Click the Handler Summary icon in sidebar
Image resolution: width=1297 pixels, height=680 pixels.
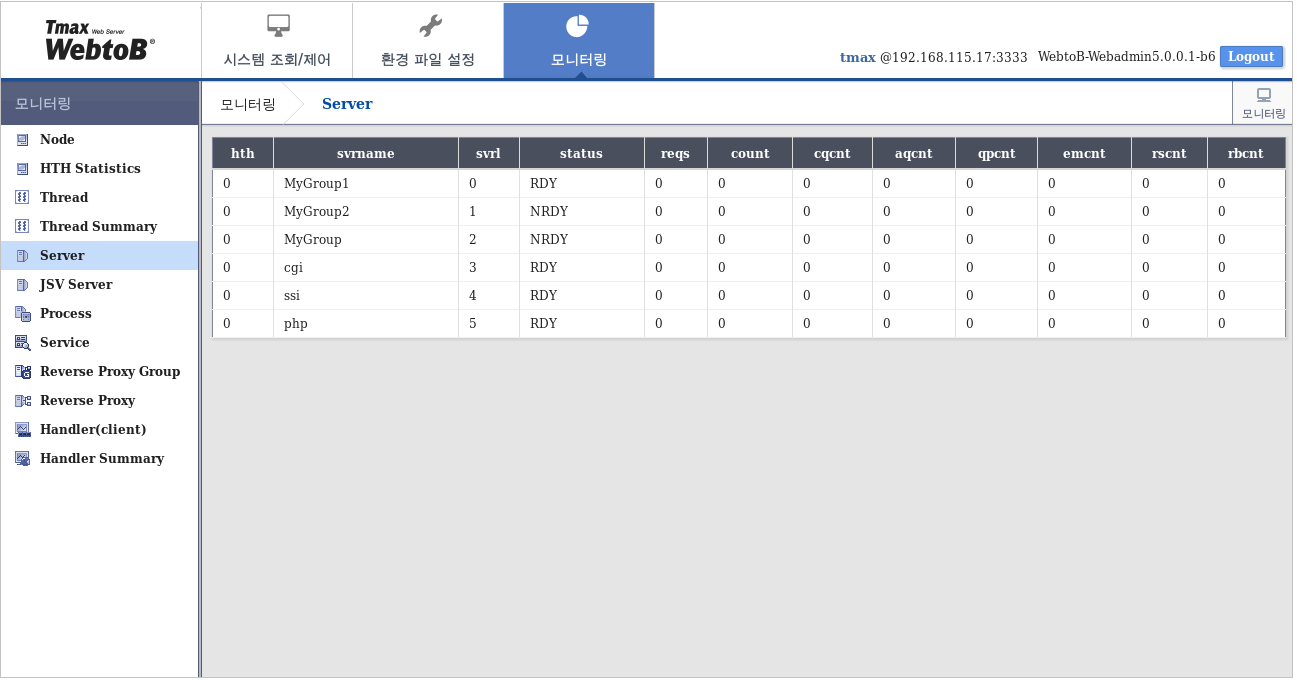pyautogui.click(x=22, y=458)
